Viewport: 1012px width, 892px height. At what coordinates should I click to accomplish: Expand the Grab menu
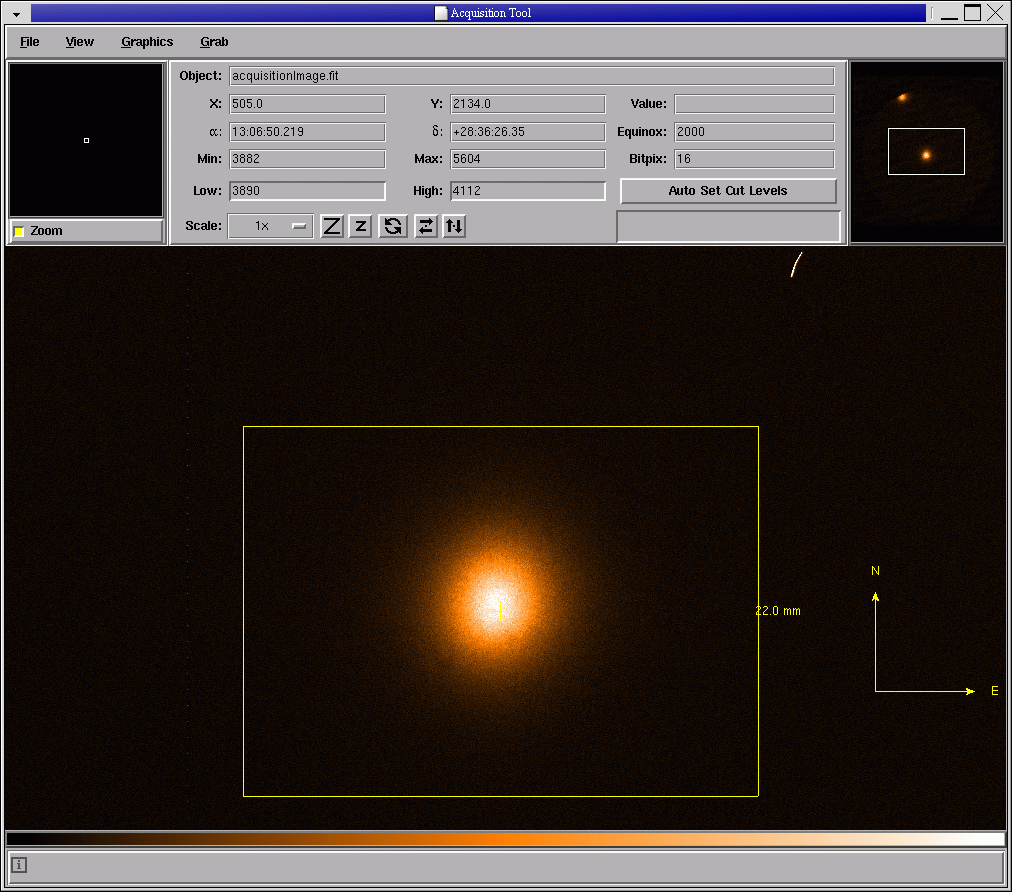point(214,42)
